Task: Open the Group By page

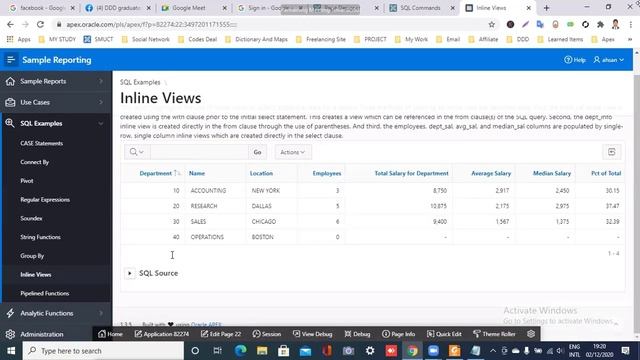Action: coord(32,256)
